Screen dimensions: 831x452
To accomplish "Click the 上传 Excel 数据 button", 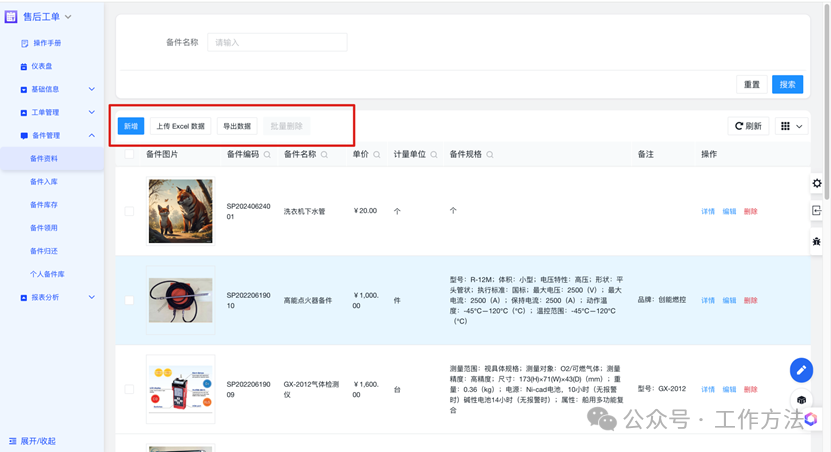I will (x=181, y=127).
